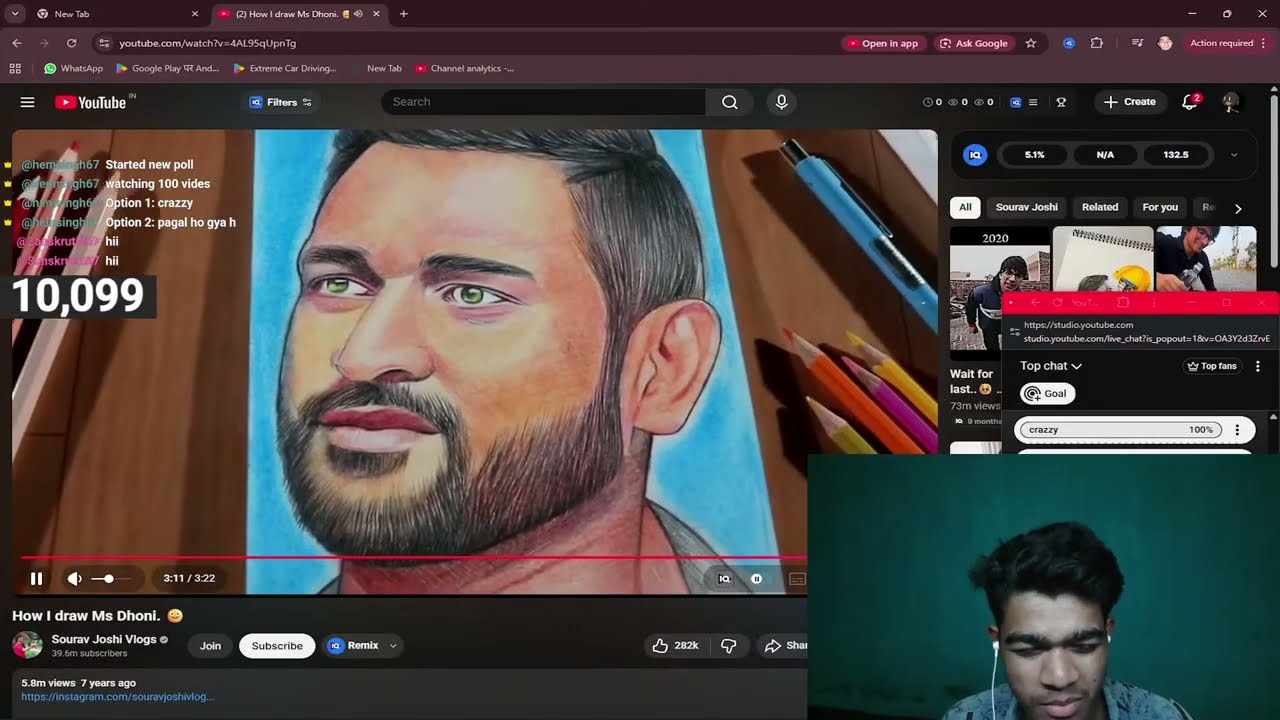Image resolution: width=1280 pixels, height=720 pixels.
Task: Open the WhatsApp bookmark
Action: (x=73, y=69)
